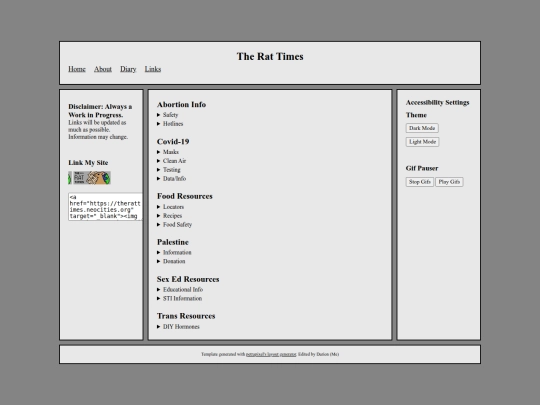This screenshot has width=540, height=405.
Task: Click the Accessibility Settings heading
Action: pos(437,102)
